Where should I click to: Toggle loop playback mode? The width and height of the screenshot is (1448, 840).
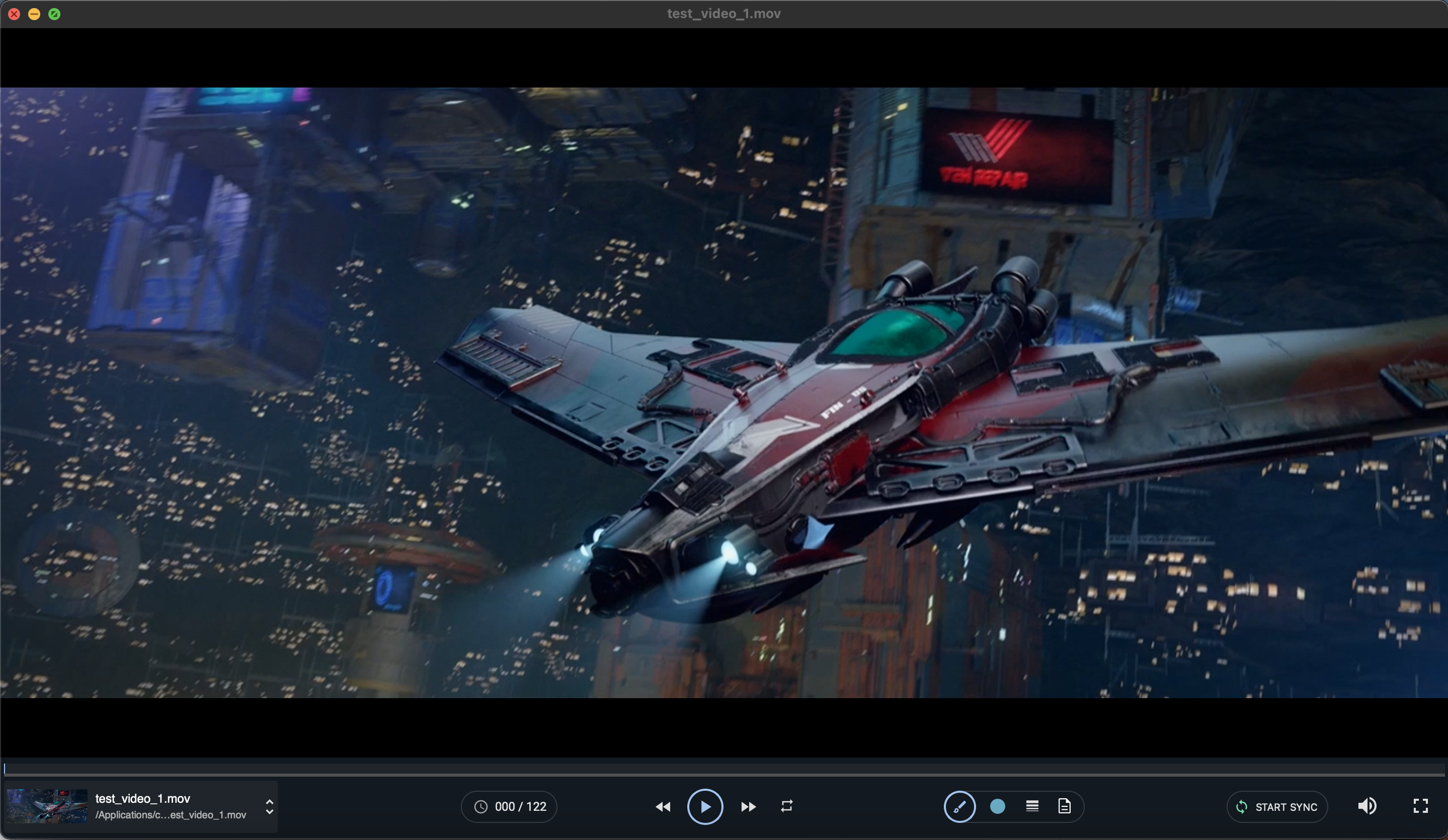click(786, 806)
